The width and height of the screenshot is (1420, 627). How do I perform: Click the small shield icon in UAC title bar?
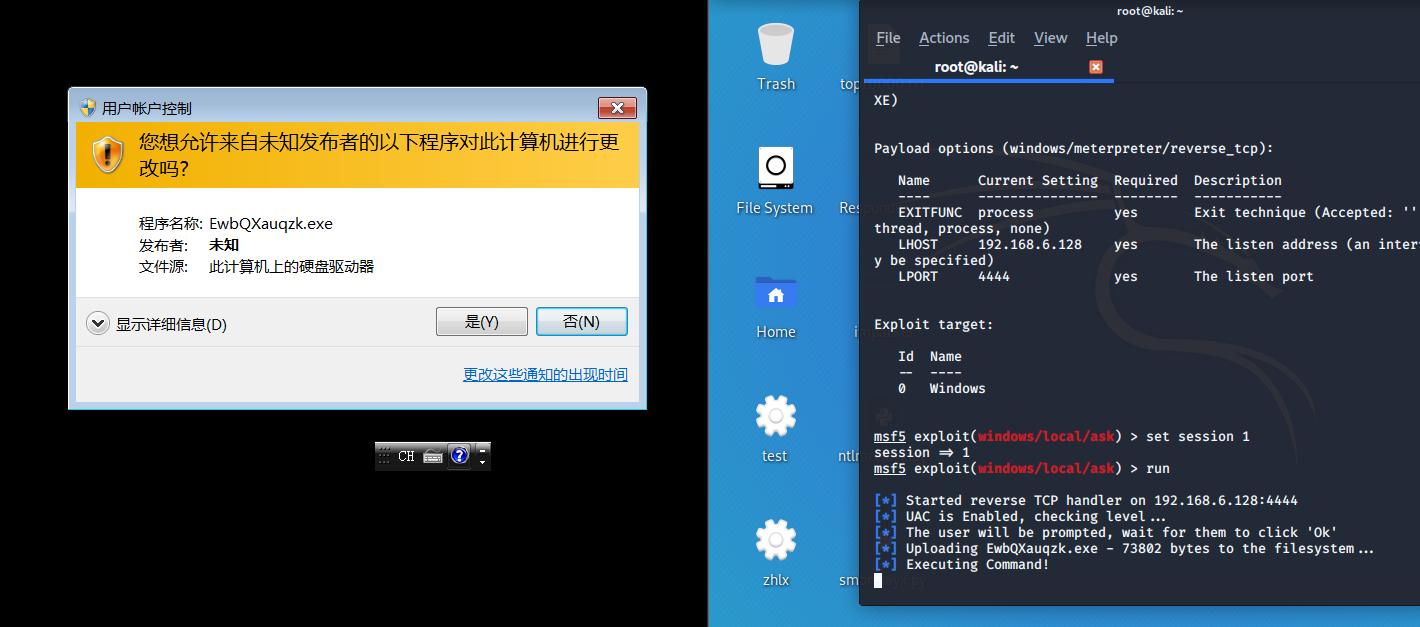click(88, 108)
